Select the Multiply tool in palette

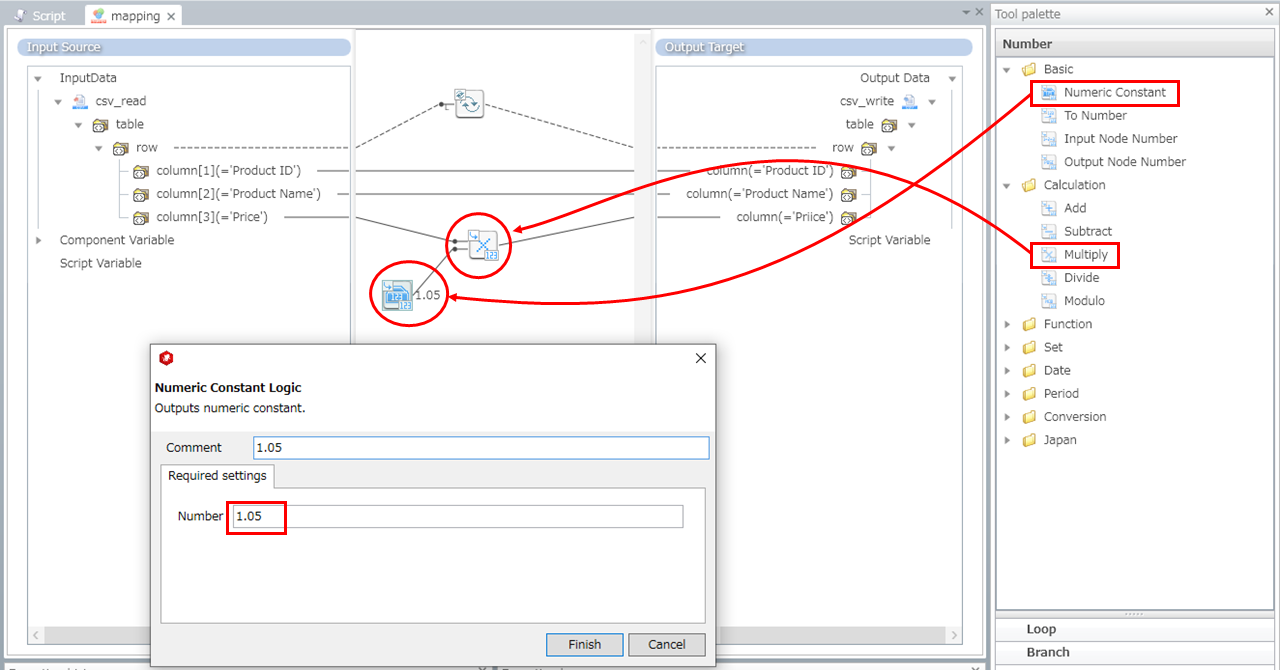point(1085,255)
